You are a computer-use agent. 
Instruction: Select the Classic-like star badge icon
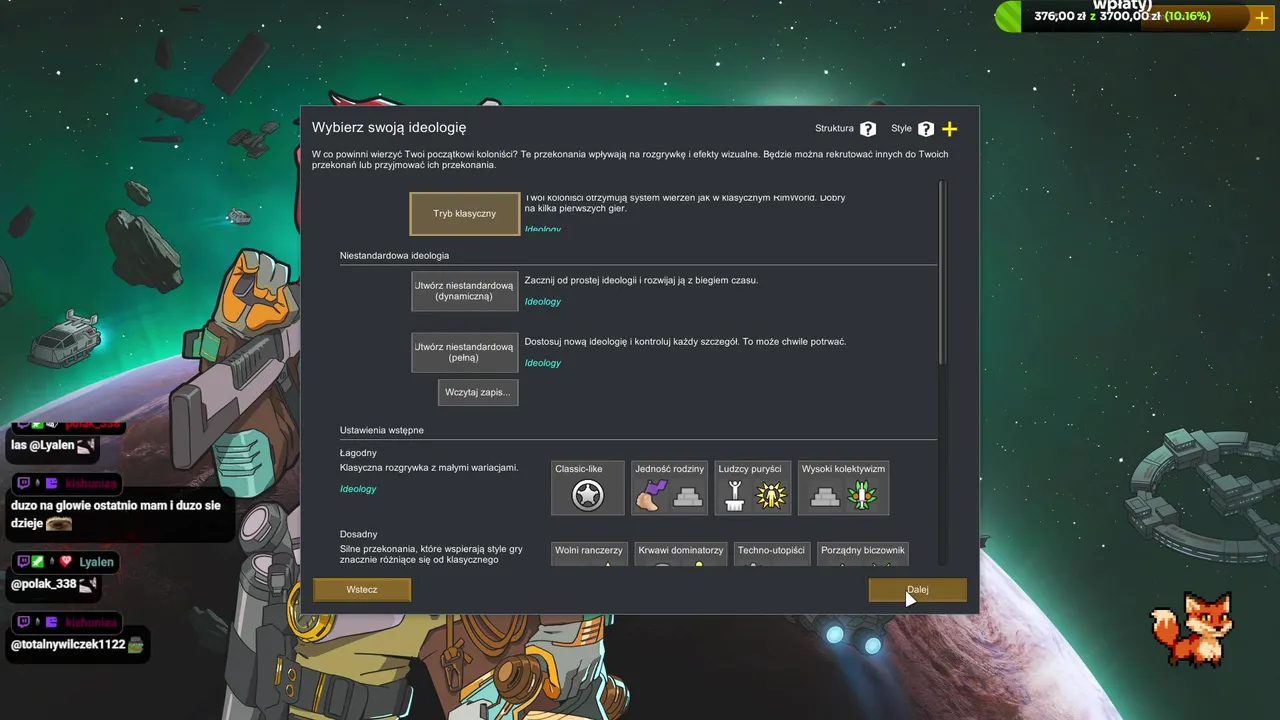pos(588,496)
